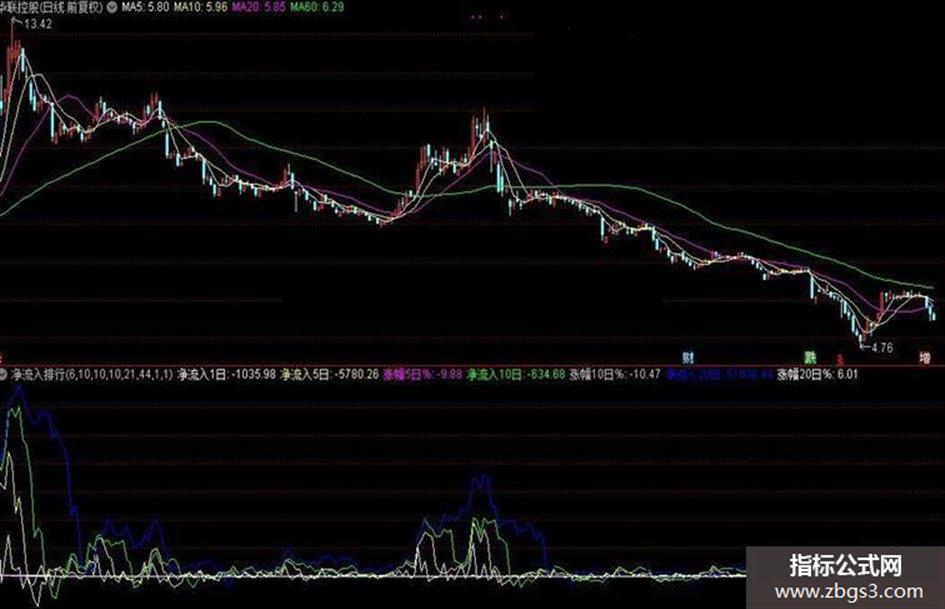This screenshot has height=609, width=945.
Task: Click the purple MA20 moving average label
Action: [259, 7]
